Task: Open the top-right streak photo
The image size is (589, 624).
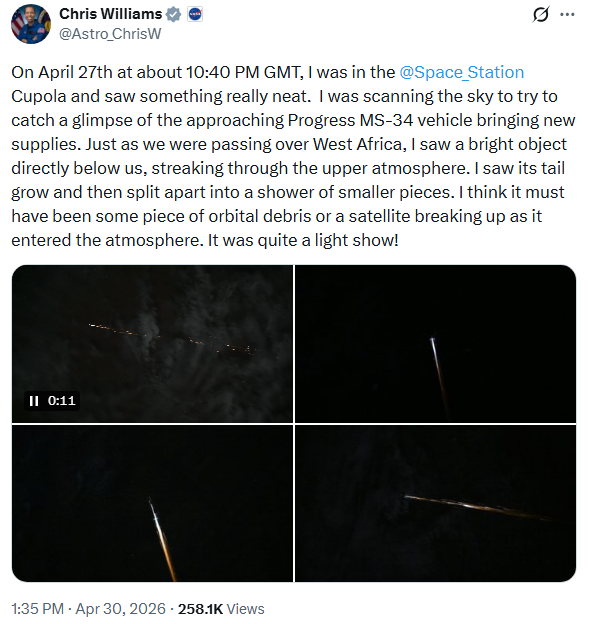Action: coord(435,343)
